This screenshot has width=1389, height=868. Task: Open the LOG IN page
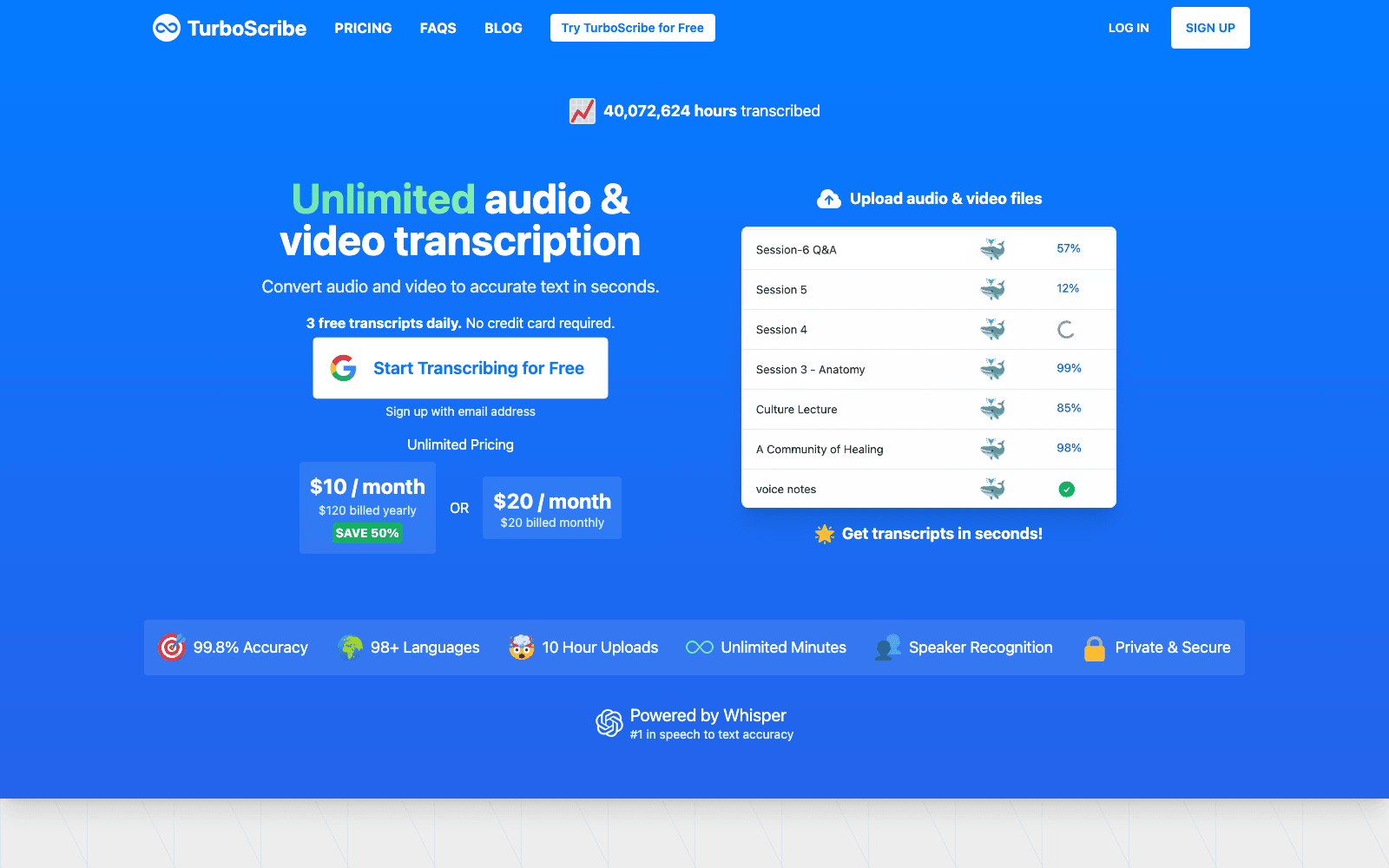click(x=1128, y=28)
